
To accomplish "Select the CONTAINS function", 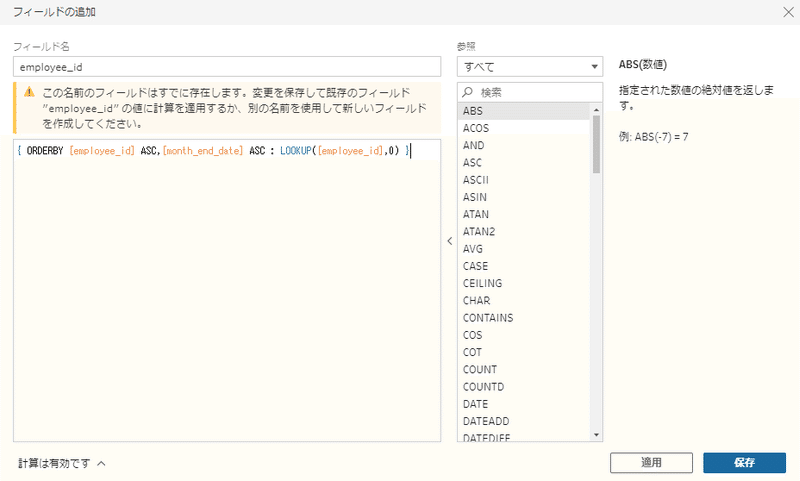I will tap(523, 318).
